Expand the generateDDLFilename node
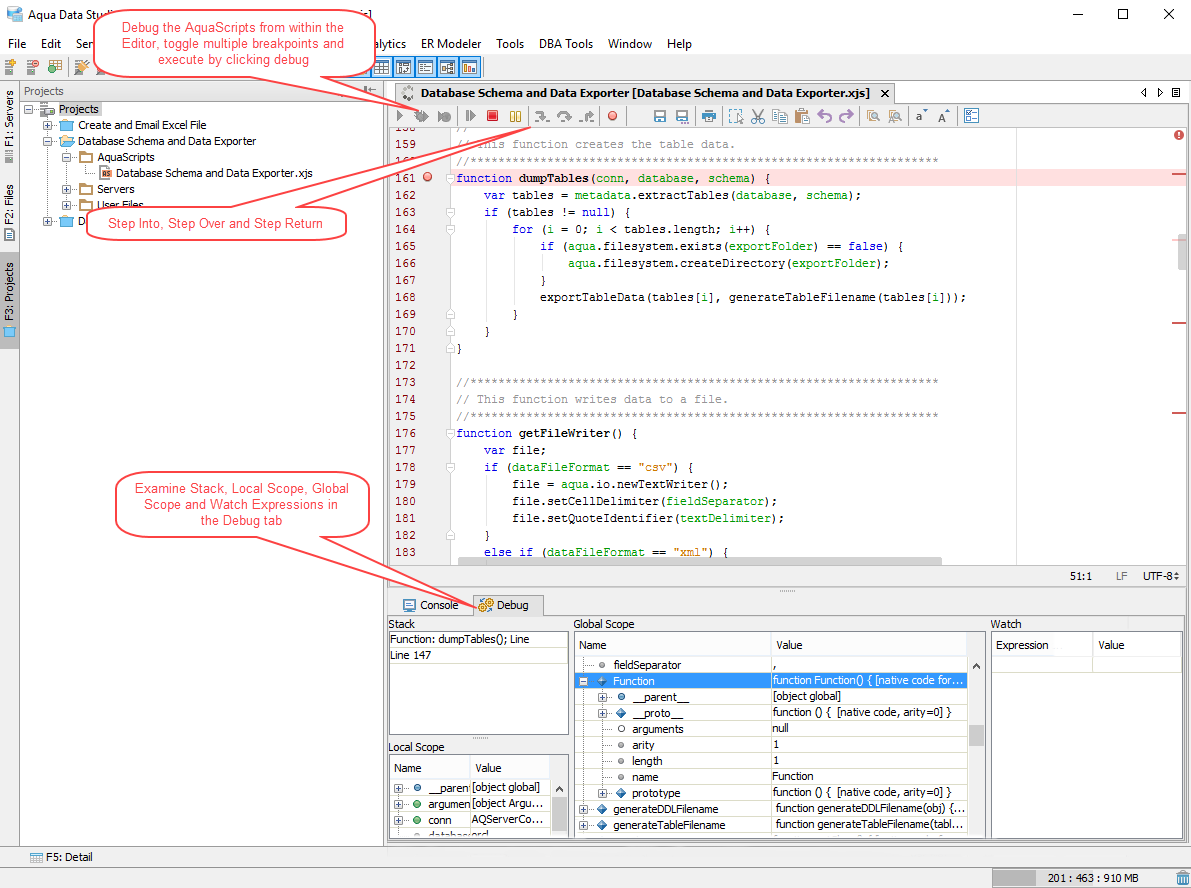The width and height of the screenshot is (1191, 888). coord(583,810)
